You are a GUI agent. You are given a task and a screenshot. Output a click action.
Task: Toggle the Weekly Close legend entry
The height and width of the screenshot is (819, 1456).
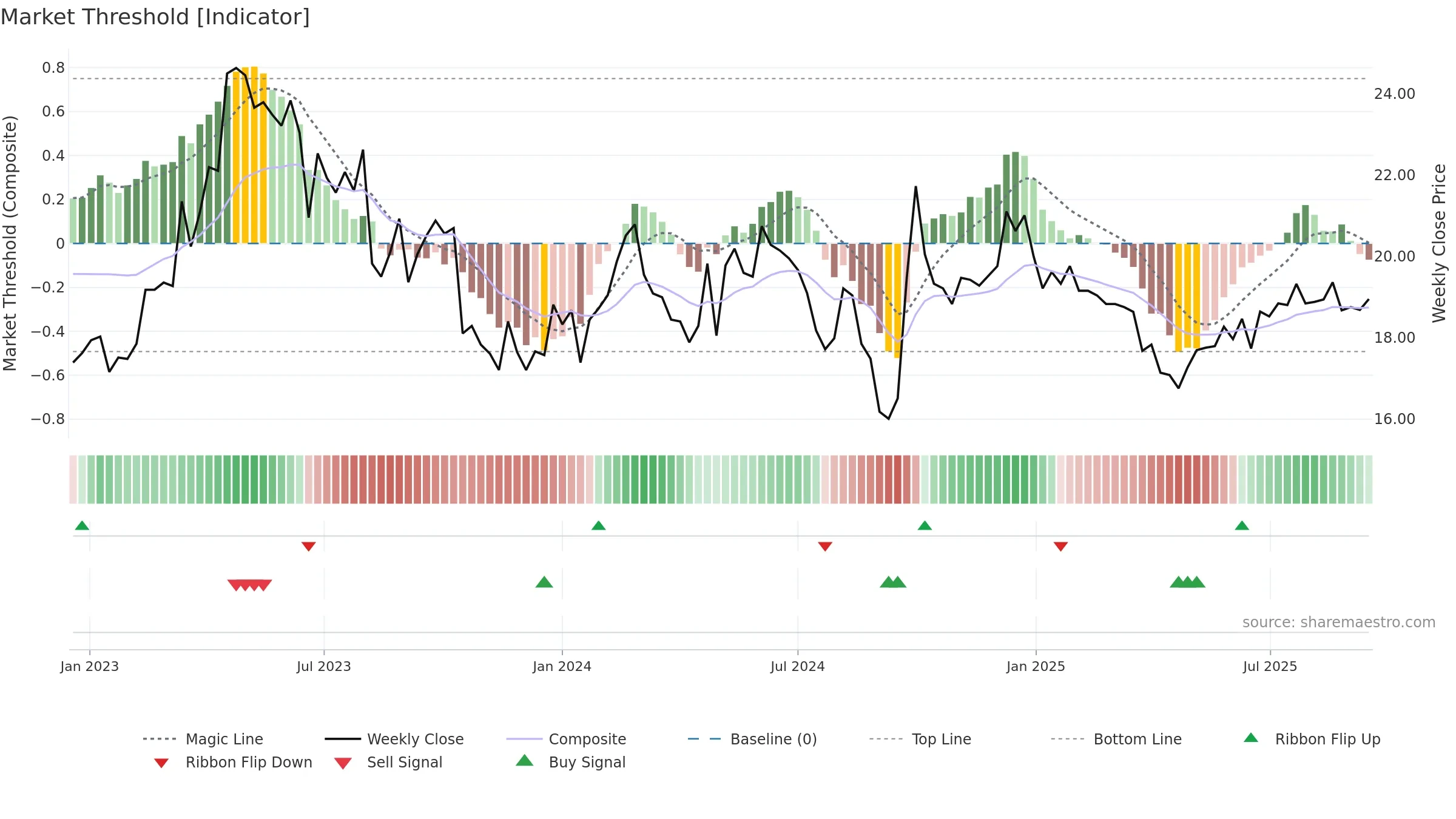tap(394, 739)
